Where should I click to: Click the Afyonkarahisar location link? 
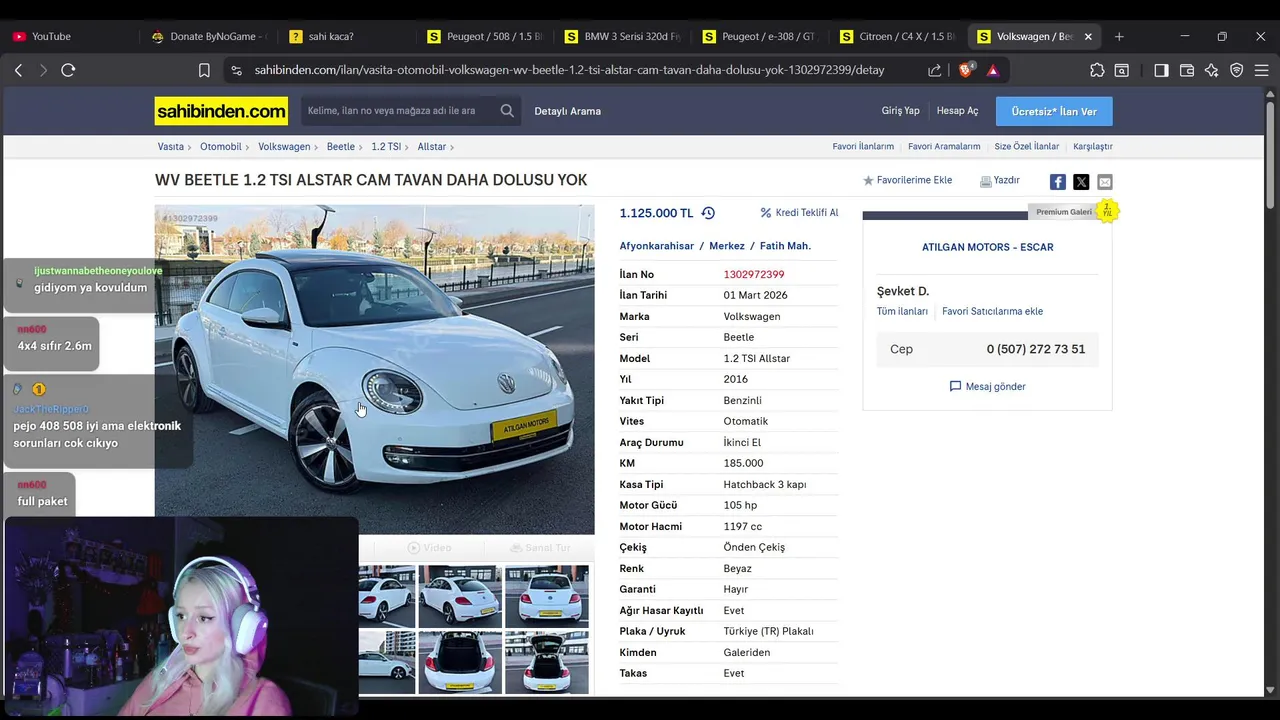point(656,246)
